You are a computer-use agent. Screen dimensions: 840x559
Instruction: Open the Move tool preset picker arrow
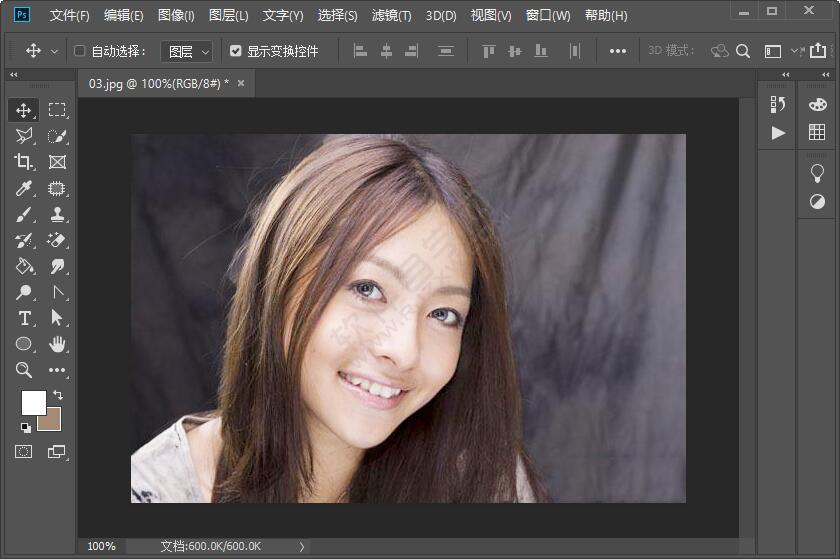(x=54, y=52)
